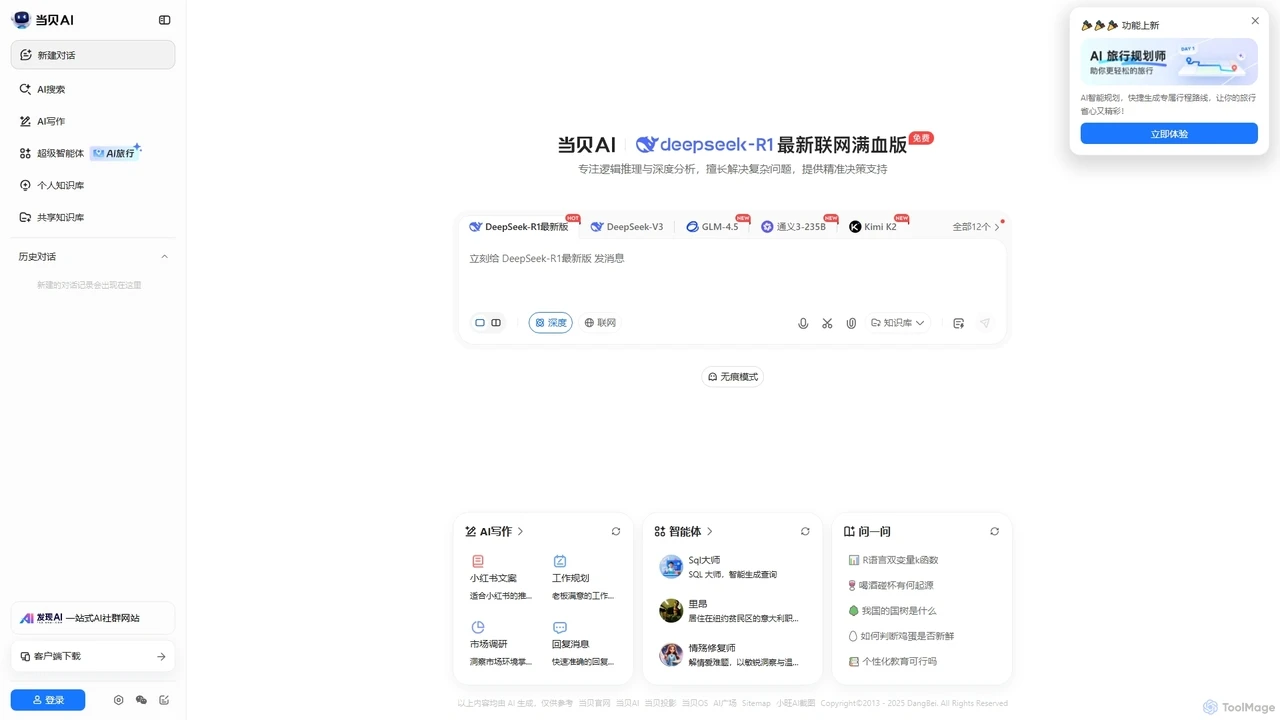Open the Sql大师 agent

(x=730, y=567)
